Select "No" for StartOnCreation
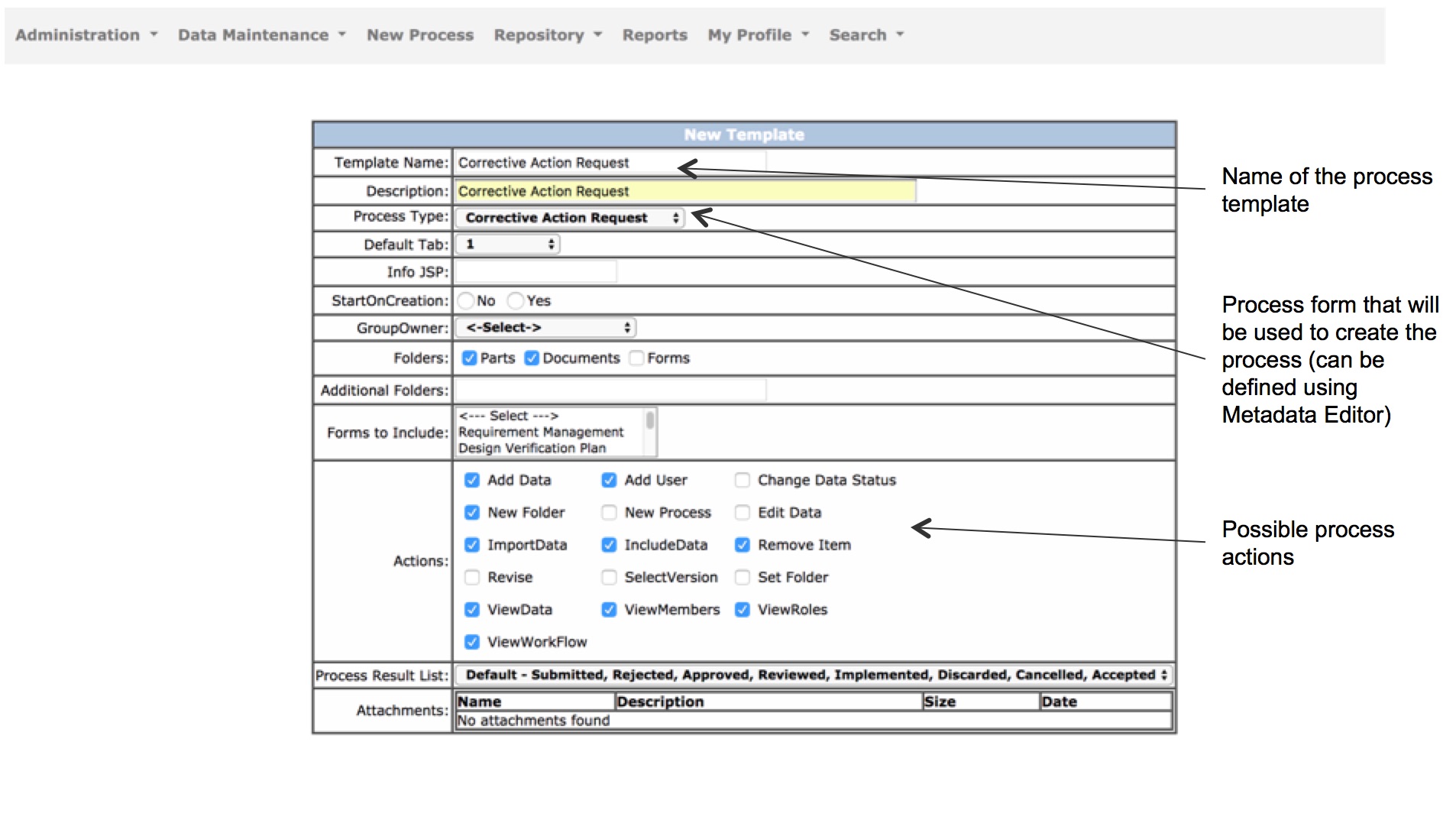 coord(467,300)
